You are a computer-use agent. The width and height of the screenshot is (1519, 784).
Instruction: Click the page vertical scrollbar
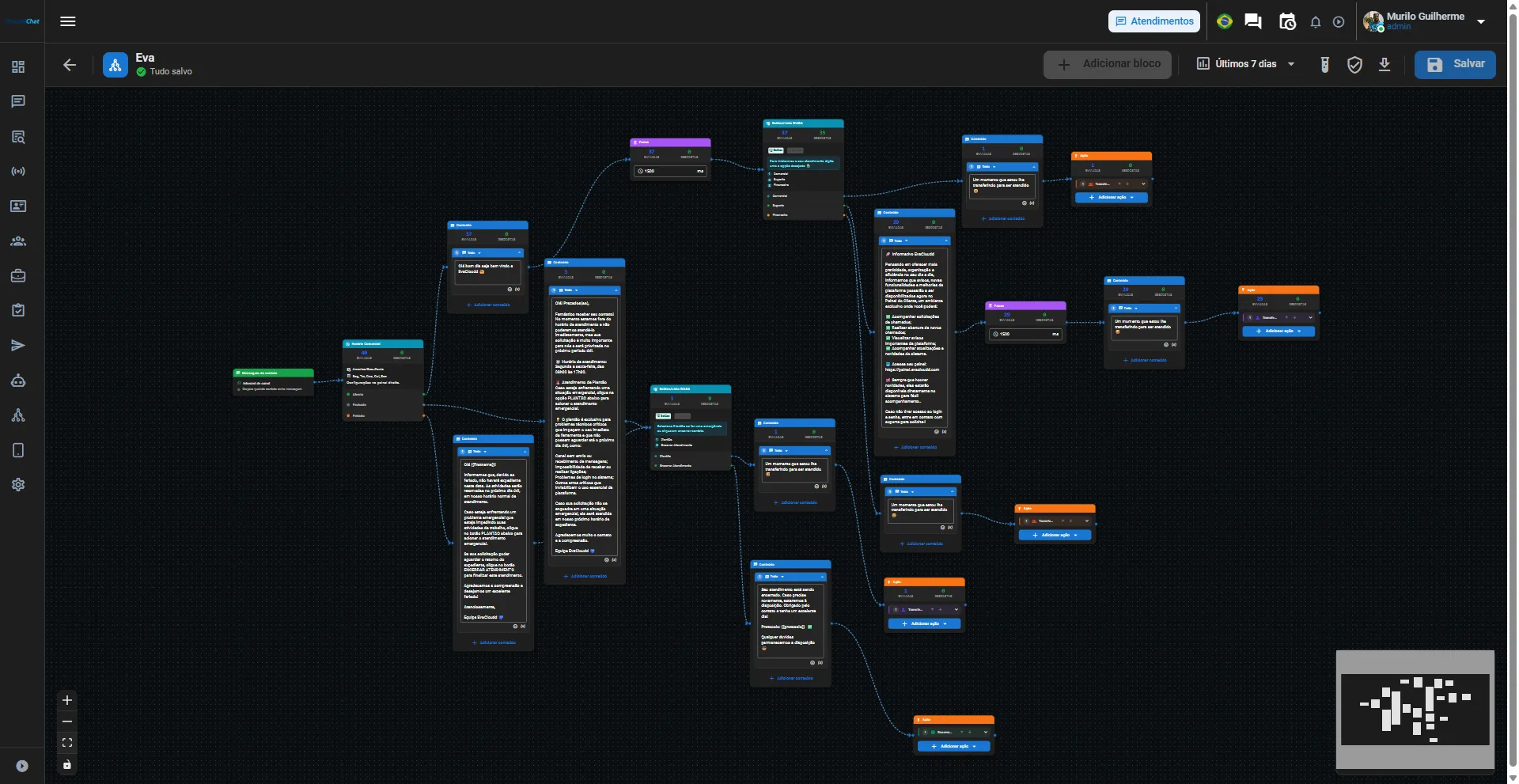(x=1513, y=392)
